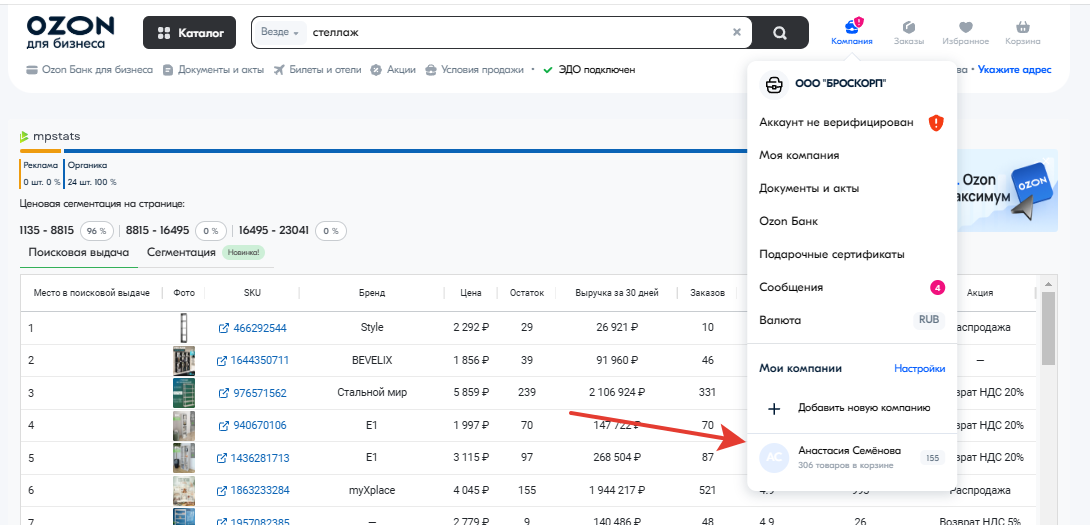Sort by Место в поисковой выдаче column

pyautogui.click(x=92, y=293)
